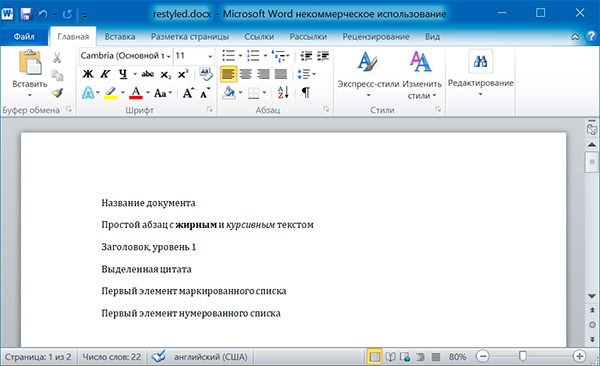
Task: Align text to the right
Action: 263,74
